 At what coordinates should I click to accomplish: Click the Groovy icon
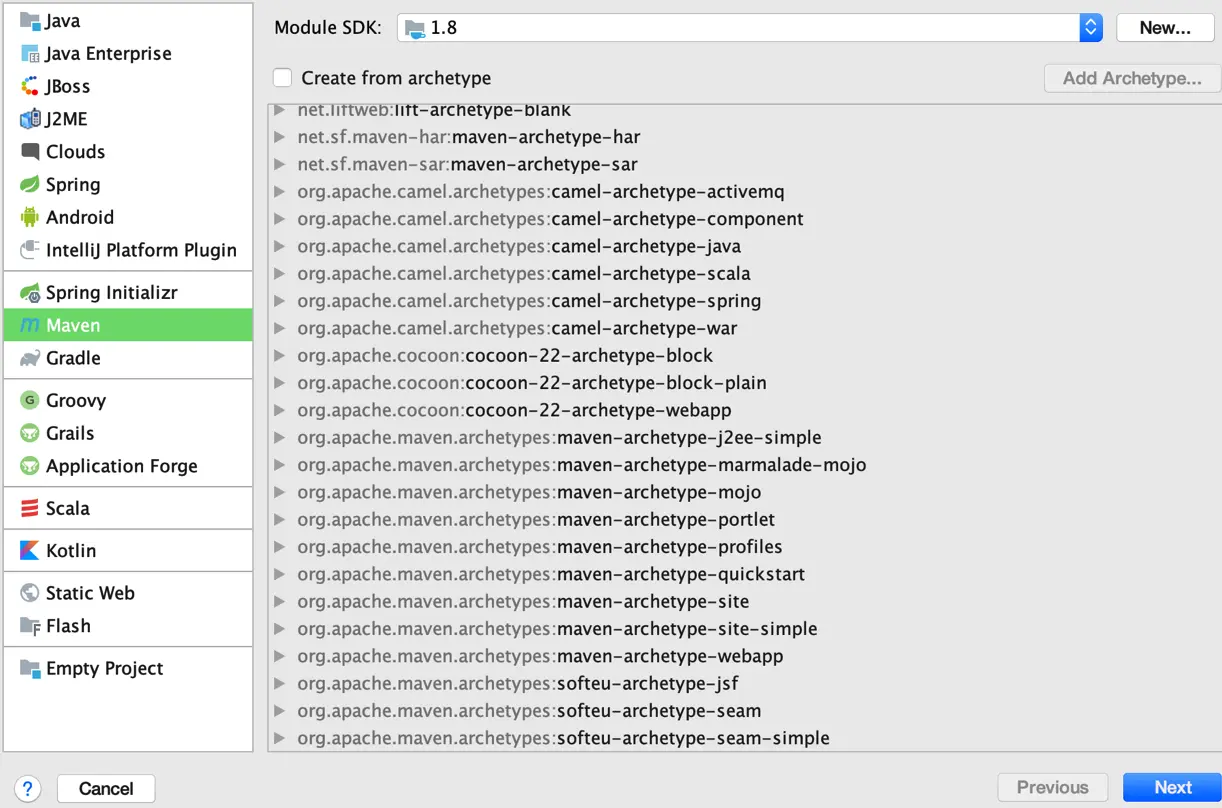(29, 401)
